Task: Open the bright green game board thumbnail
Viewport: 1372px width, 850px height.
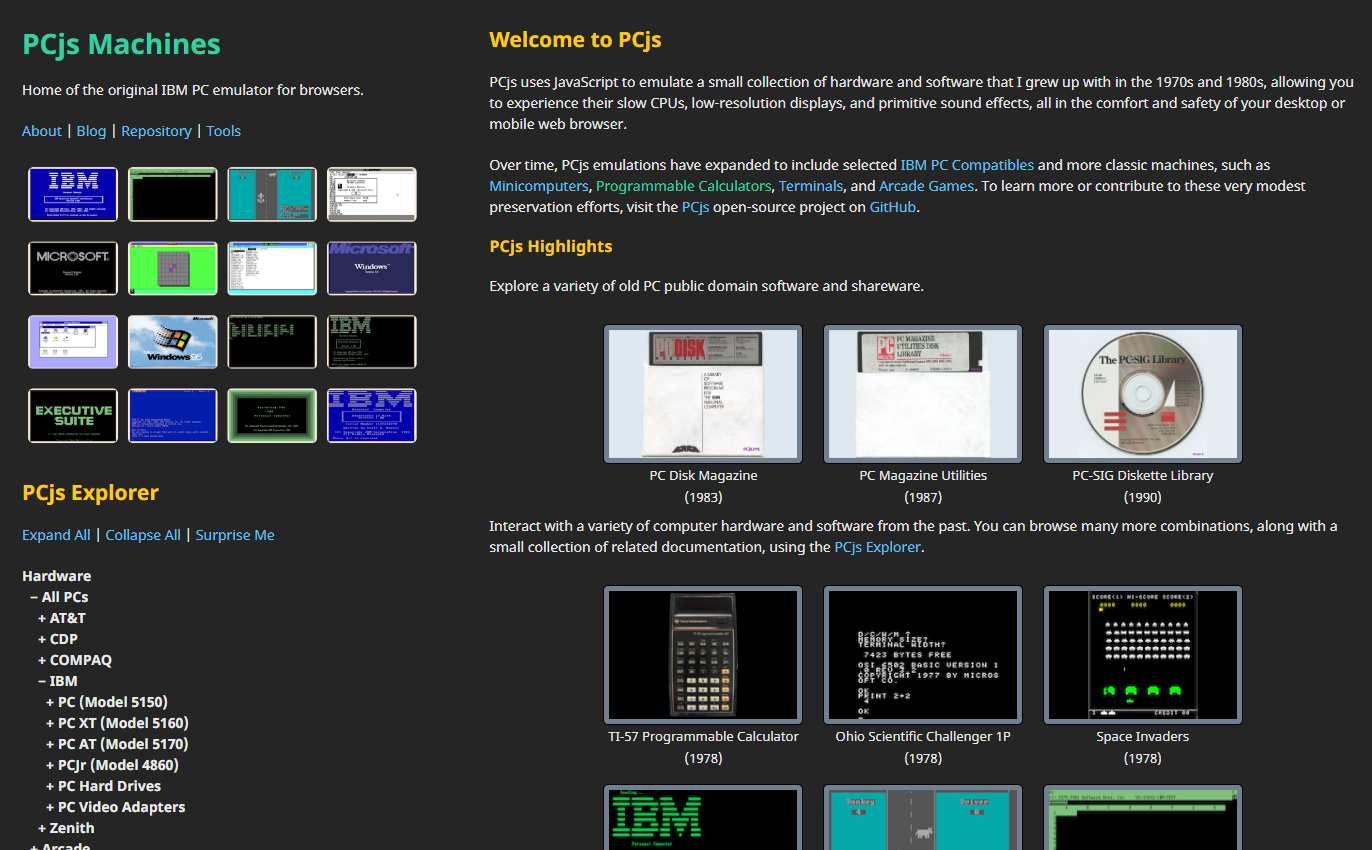Action: point(172,268)
